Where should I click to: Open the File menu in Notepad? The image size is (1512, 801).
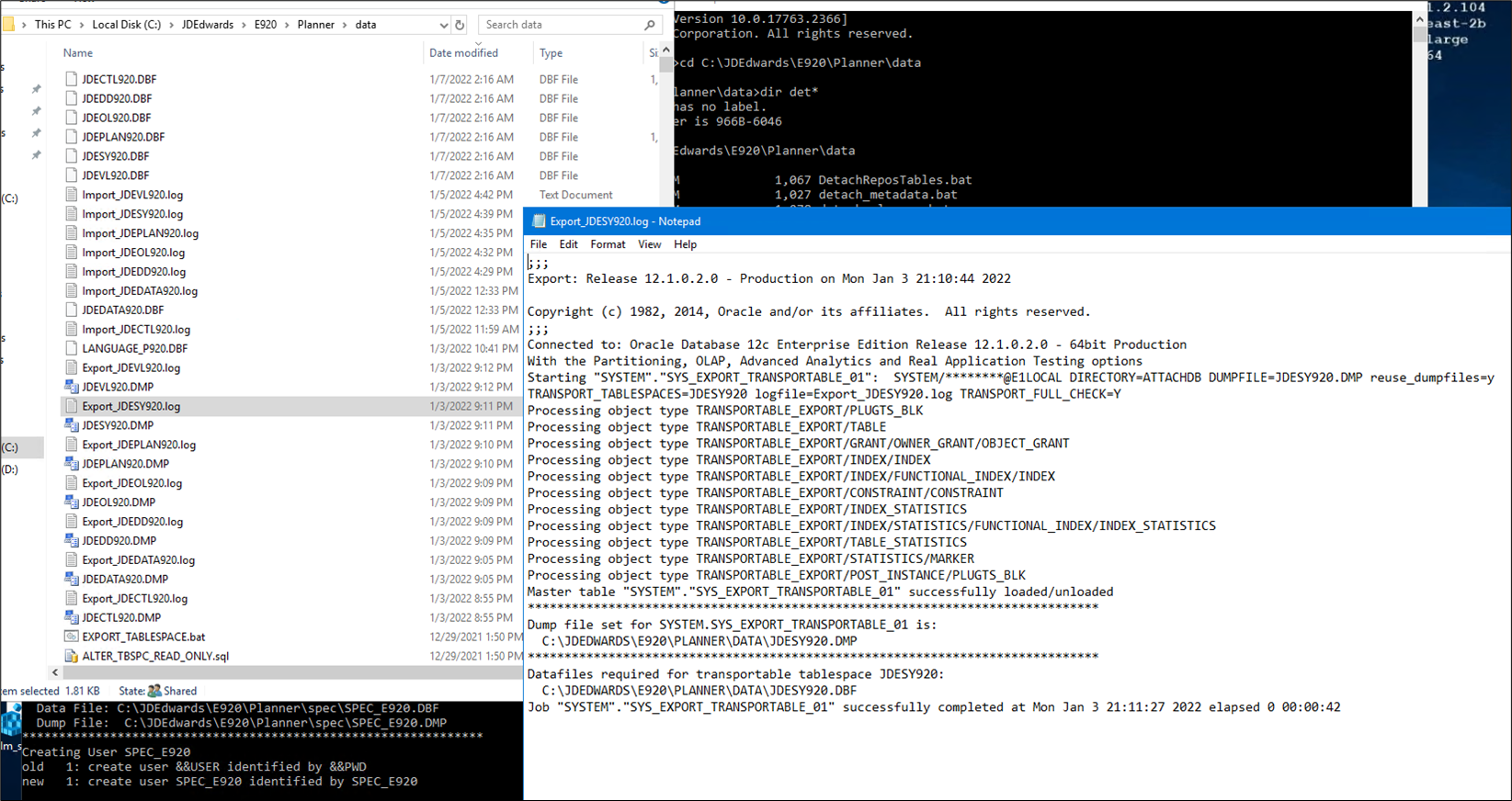click(x=539, y=244)
